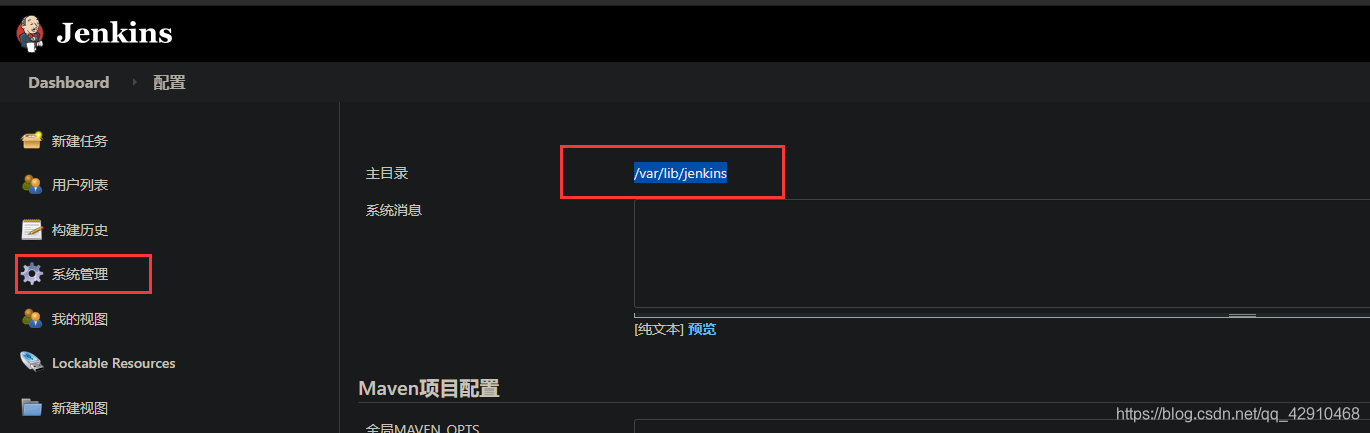Open the 我的视图 sidebar link

point(80,319)
